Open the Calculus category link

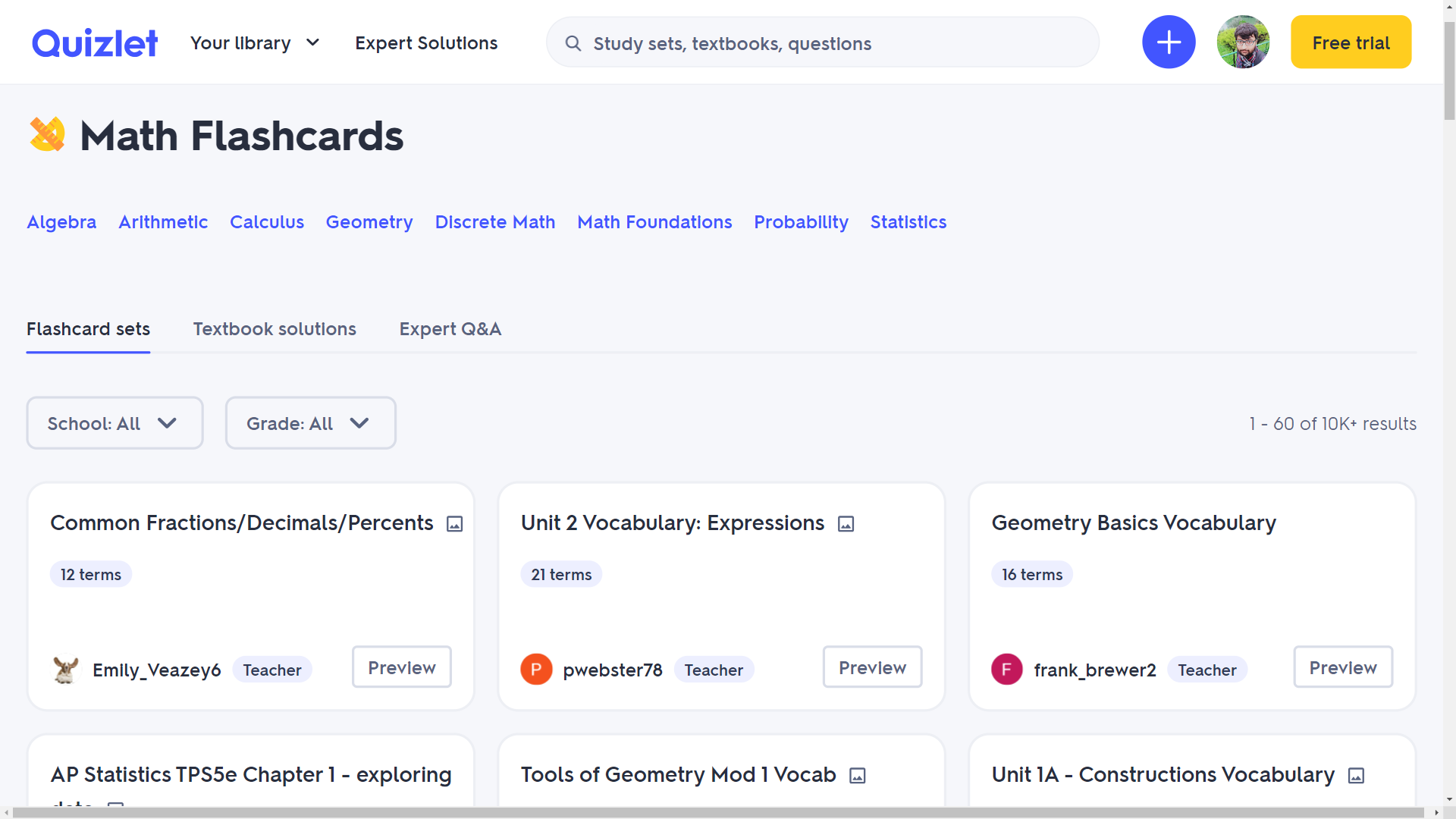267,222
